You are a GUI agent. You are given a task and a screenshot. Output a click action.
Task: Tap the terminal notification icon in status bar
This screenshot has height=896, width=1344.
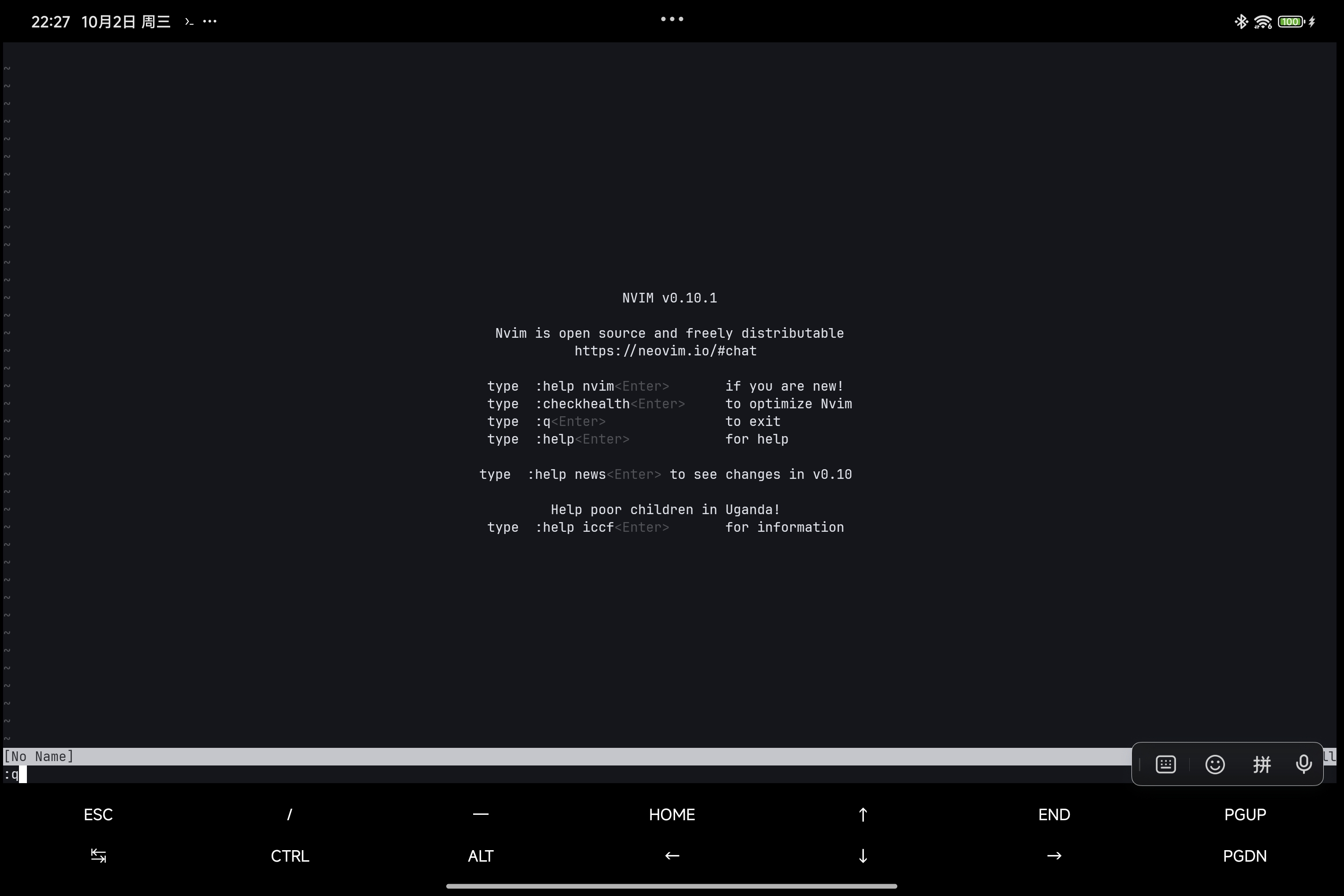pos(189,22)
